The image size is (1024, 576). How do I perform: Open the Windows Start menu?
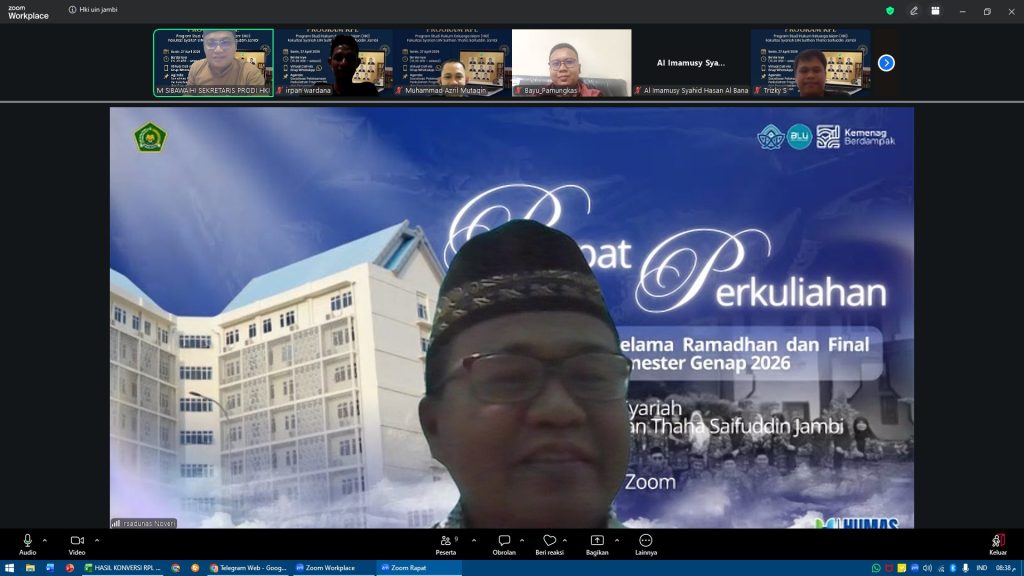pos(9,568)
